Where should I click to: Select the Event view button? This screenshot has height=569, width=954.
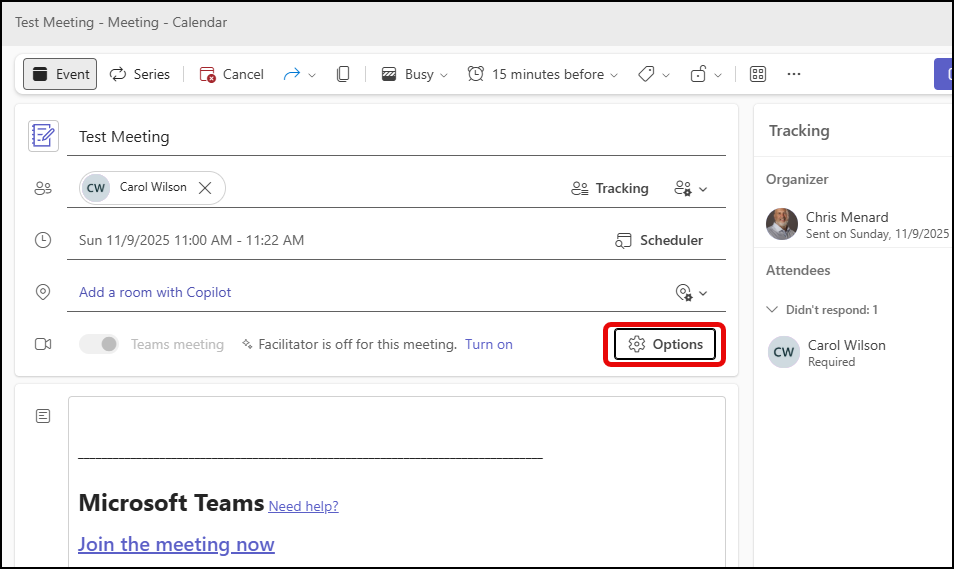[x=60, y=74]
